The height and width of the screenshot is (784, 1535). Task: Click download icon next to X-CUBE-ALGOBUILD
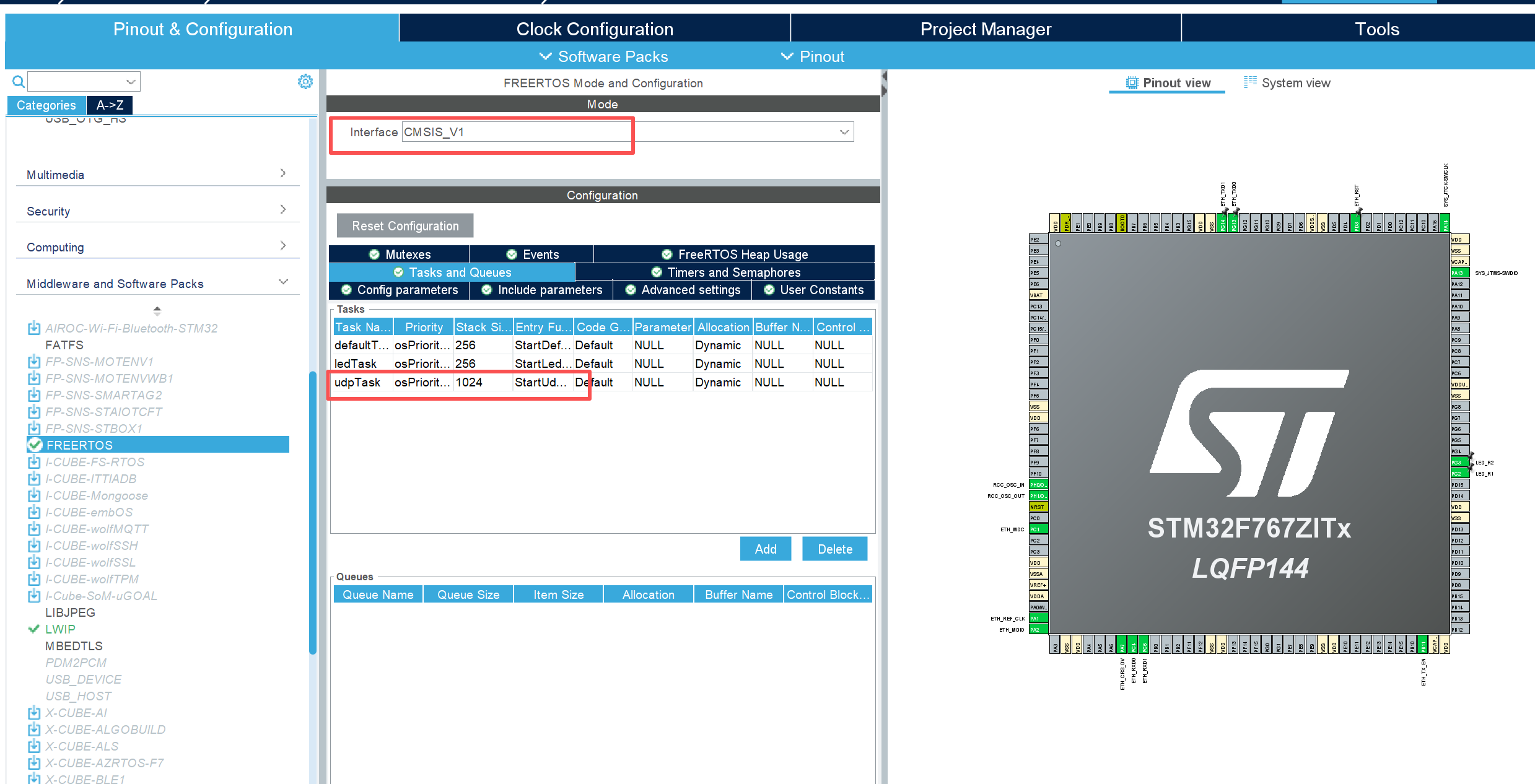coord(34,729)
